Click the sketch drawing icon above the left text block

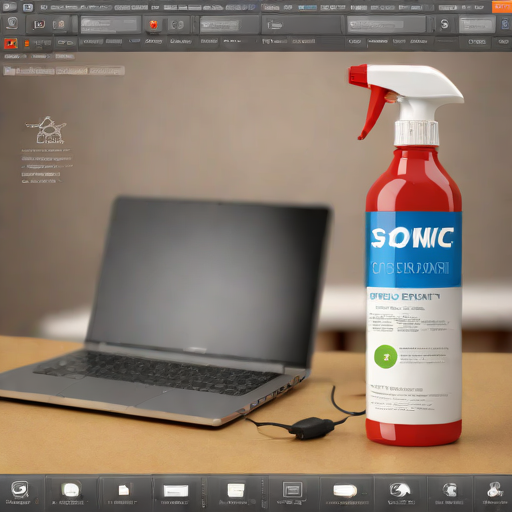pos(47,130)
